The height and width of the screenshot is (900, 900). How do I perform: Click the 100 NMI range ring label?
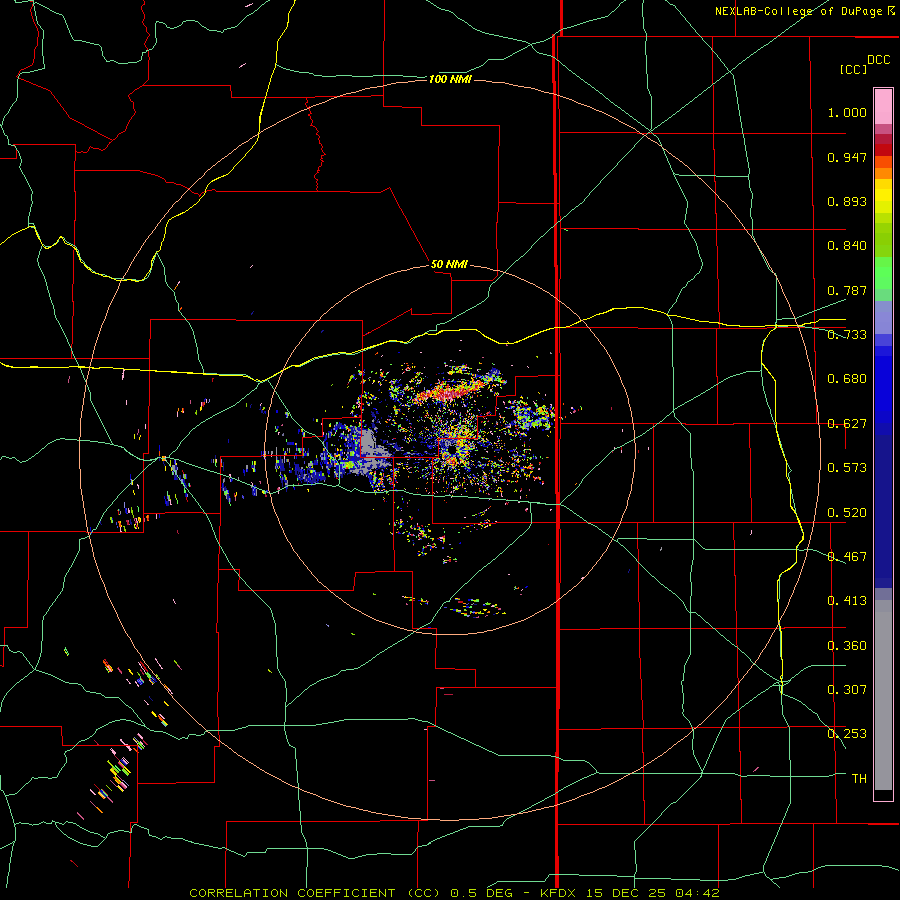point(450,79)
